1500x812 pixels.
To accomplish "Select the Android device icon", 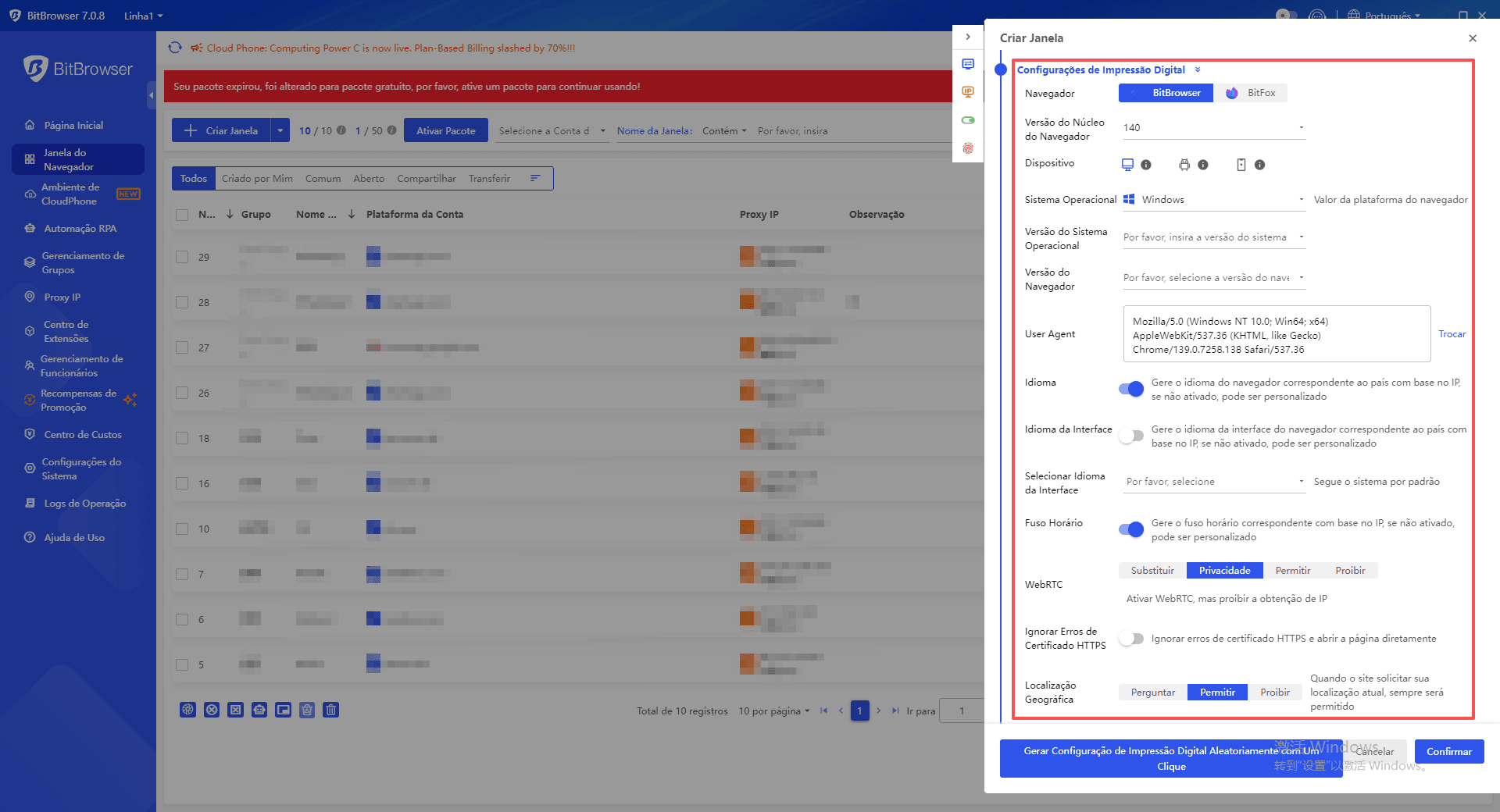I will (1184, 165).
